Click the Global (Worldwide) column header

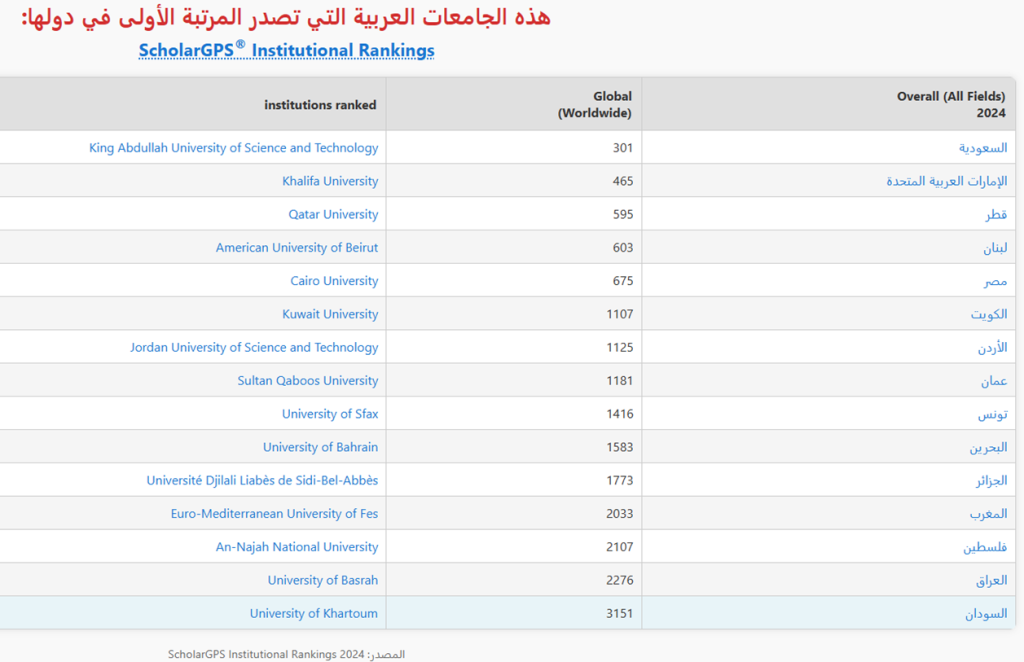[x=594, y=104]
